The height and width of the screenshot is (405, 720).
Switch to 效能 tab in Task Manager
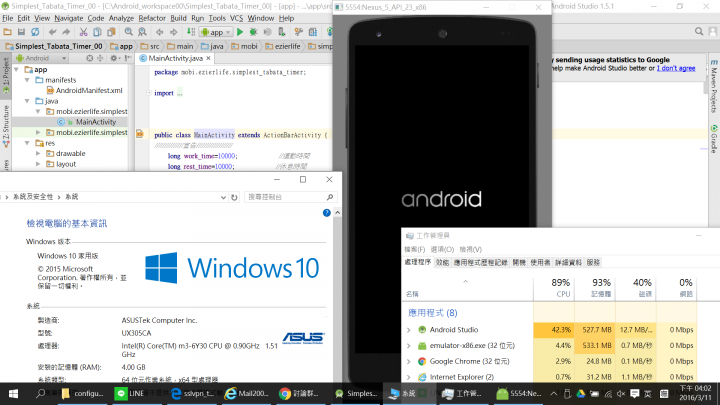[x=442, y=263]
